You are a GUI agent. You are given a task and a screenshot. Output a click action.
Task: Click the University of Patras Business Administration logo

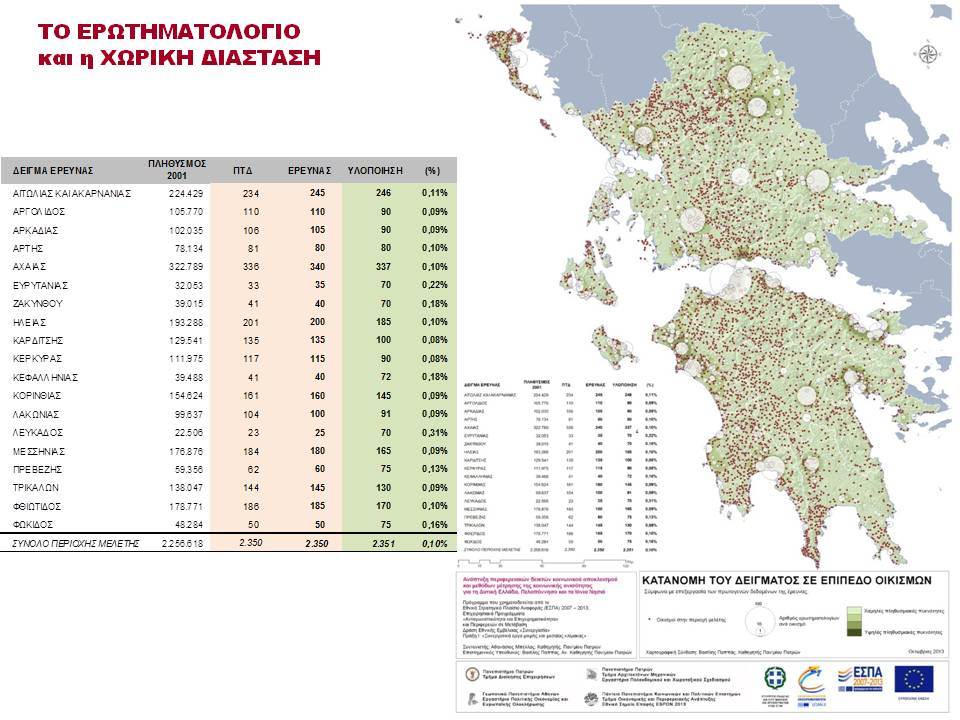(472, 675)
